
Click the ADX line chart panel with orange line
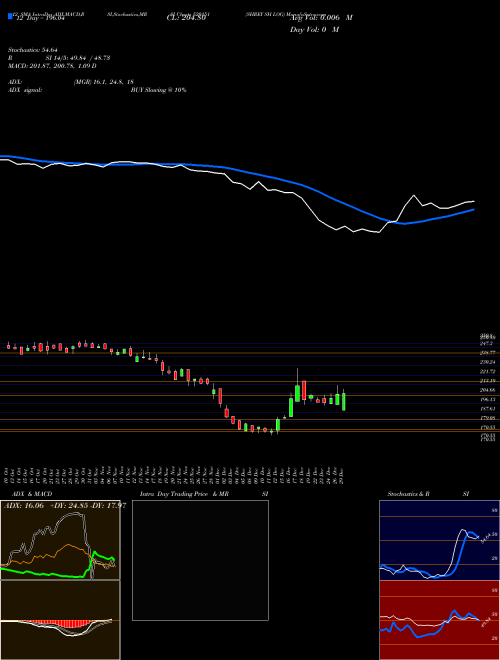click(60, 540)
